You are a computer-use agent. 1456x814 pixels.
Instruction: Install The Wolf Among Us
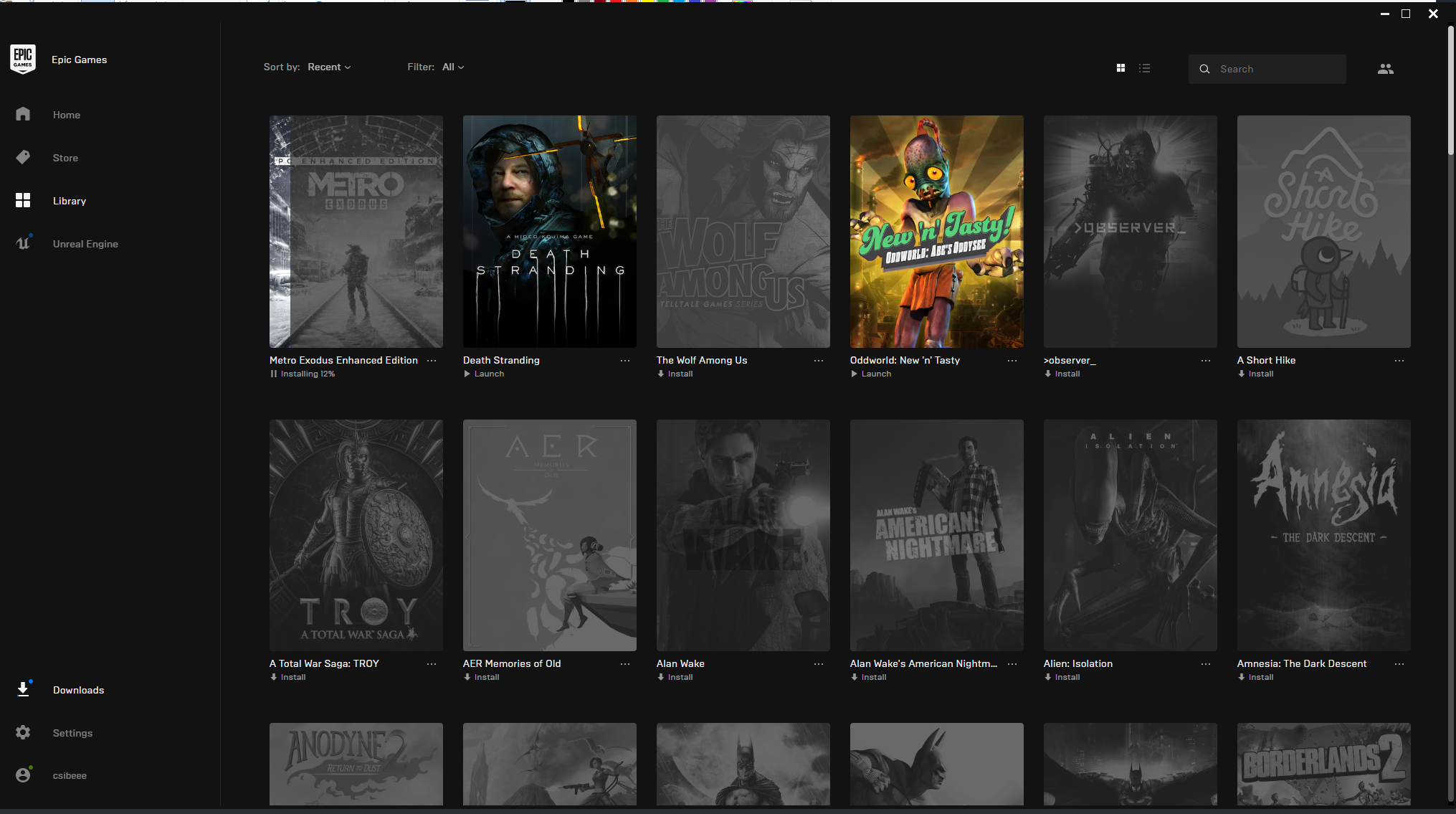[675, 374]
